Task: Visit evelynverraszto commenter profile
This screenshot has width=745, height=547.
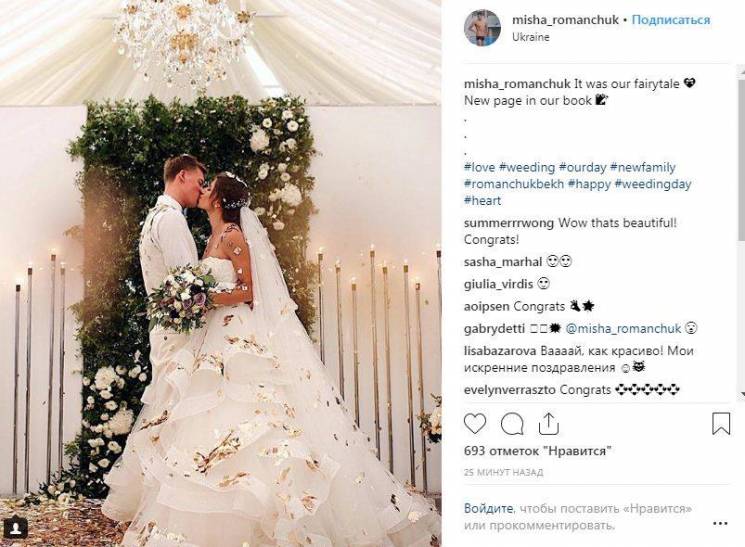Action: pos(510,390)
